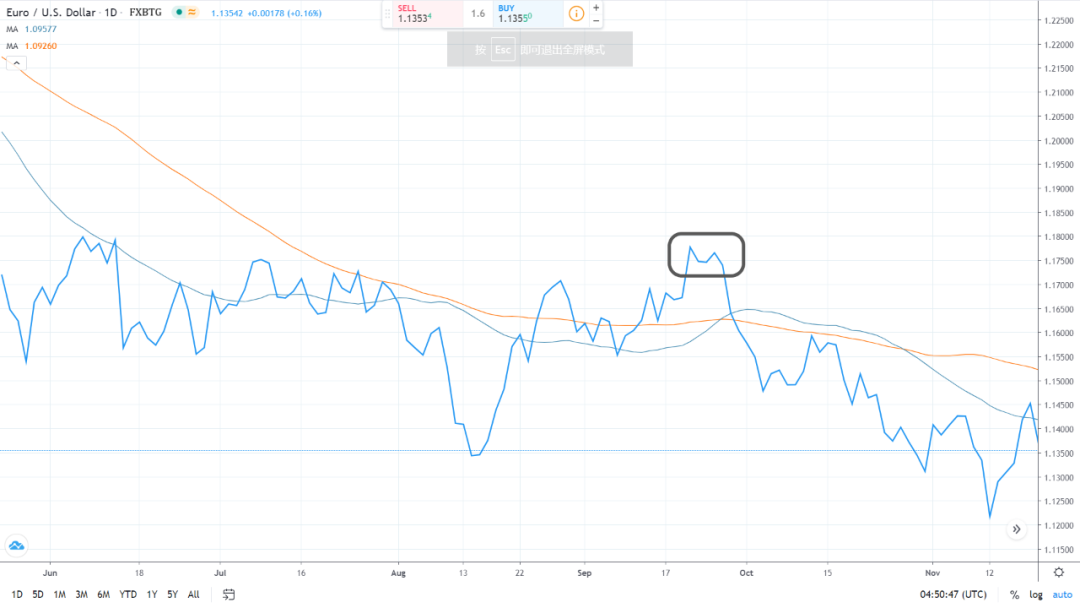This screenshot has width=1080, height=608.
Task: Toggle auto scale mode
Action: (x=1061, y=594)
